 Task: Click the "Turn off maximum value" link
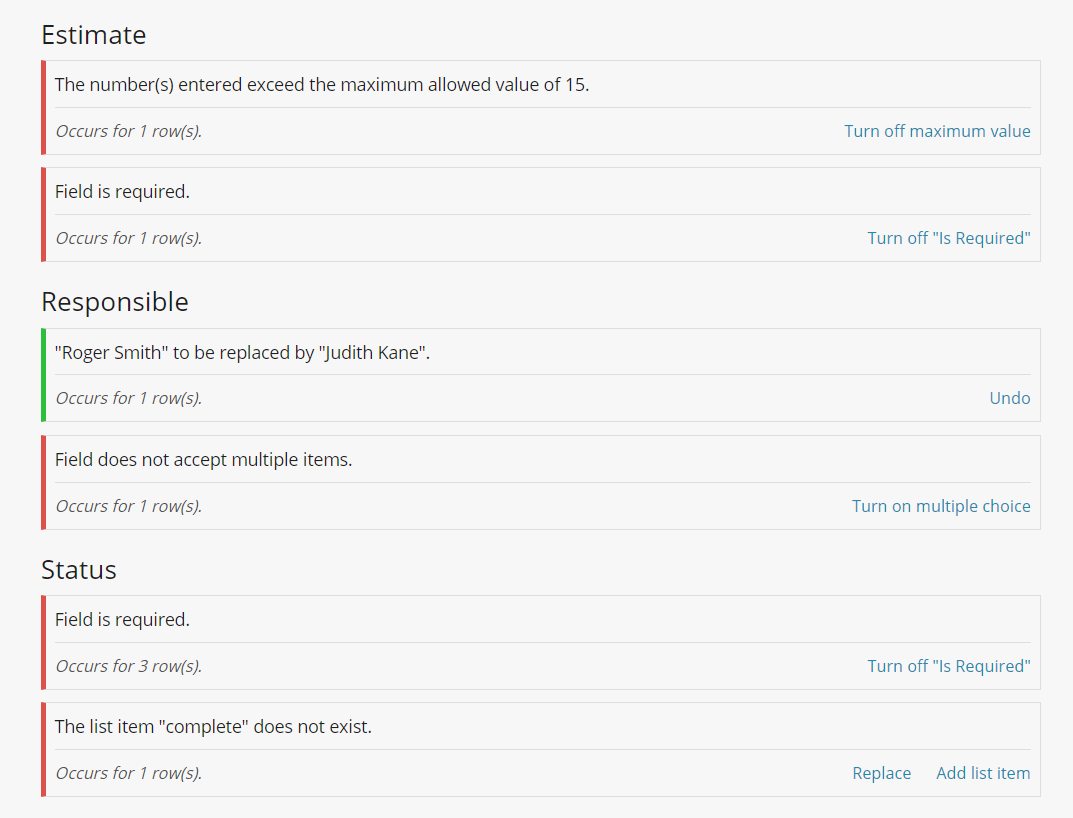937,131
